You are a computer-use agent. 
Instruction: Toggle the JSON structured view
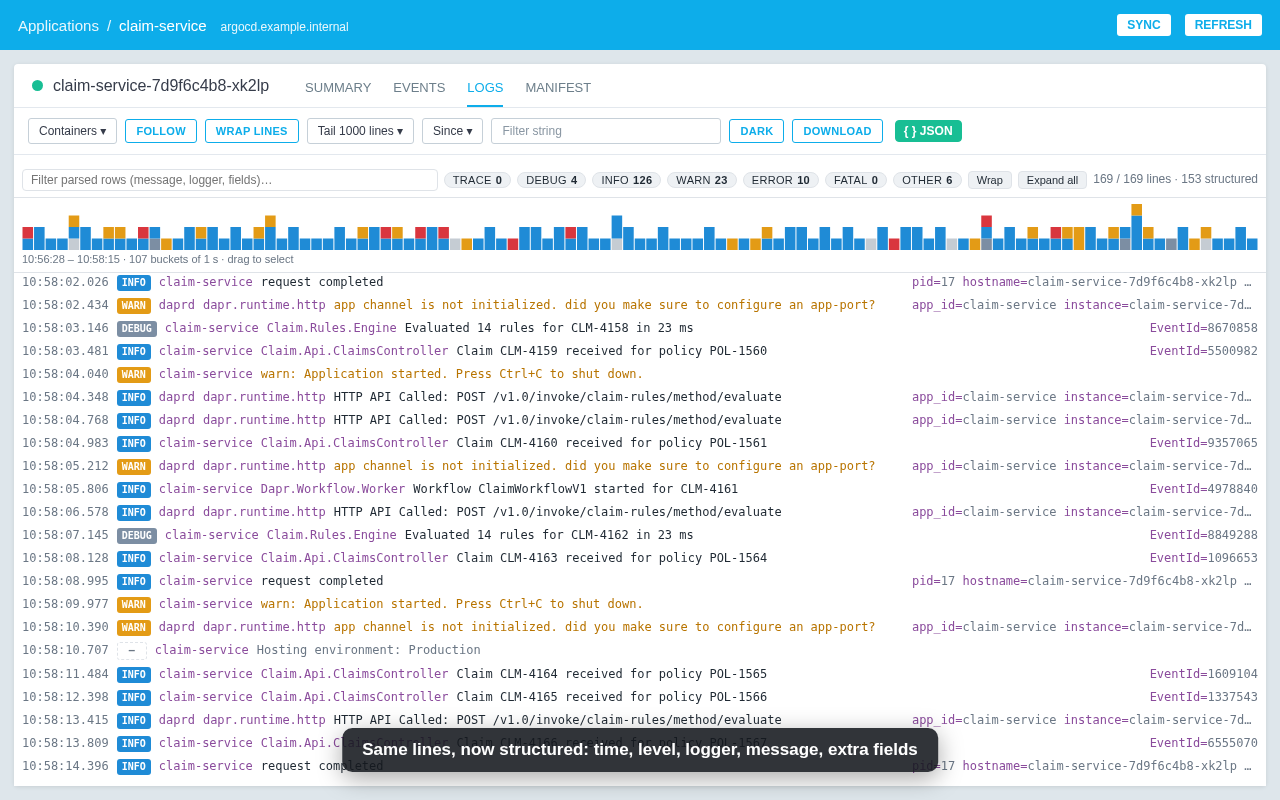(x=928, y=131)
